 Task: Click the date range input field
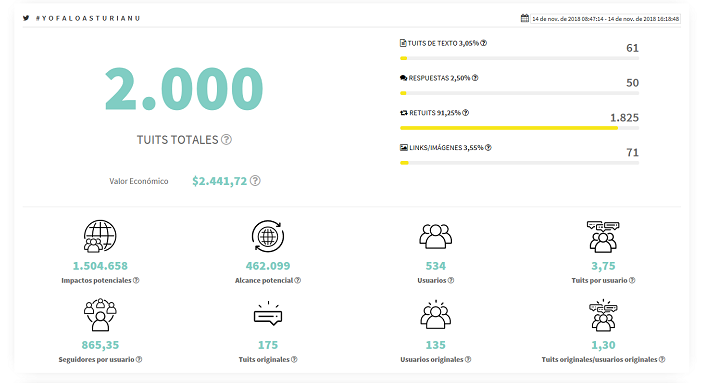pyautogui.click(x=605, y=19)
